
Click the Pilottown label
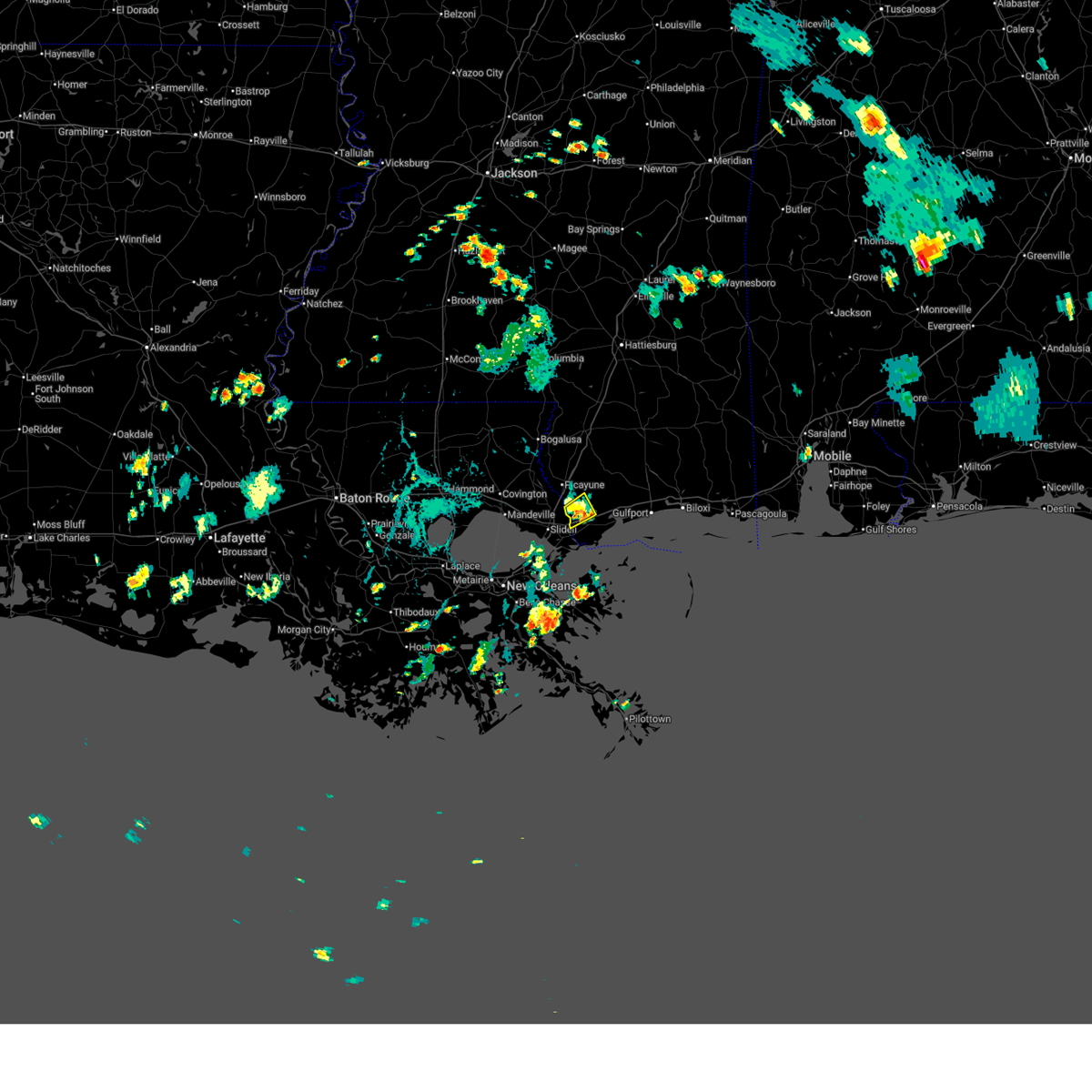point(650,719)
